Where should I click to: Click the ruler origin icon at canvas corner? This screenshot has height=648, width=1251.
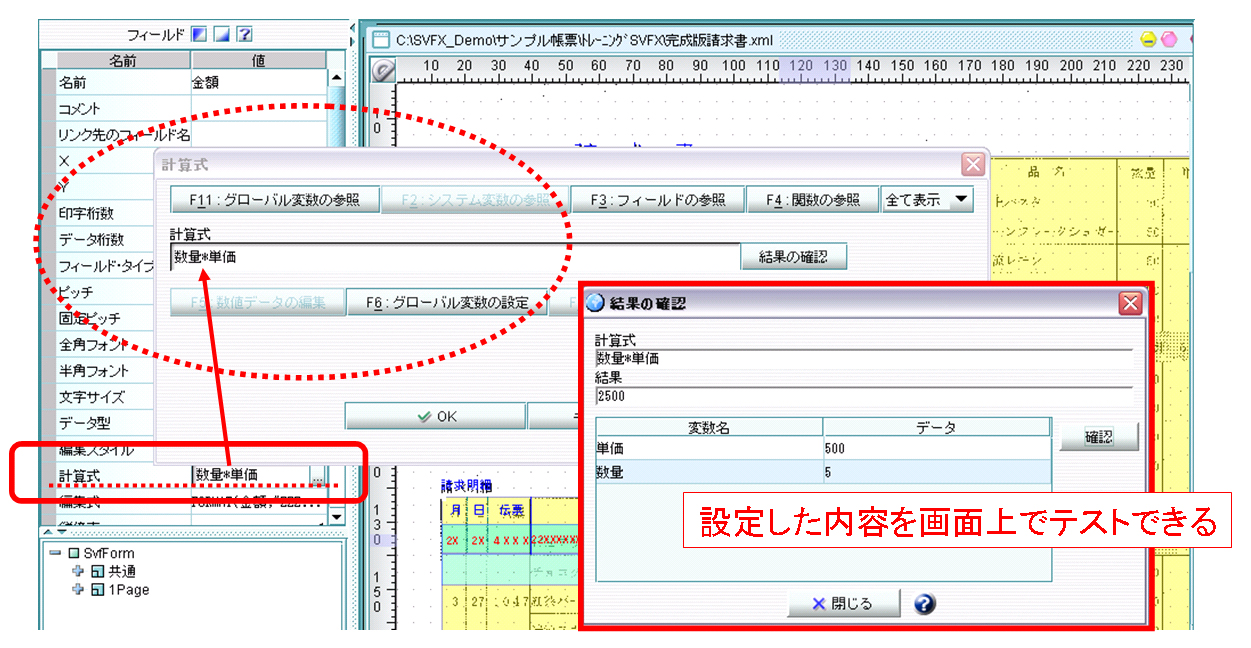tap(383, 70)
